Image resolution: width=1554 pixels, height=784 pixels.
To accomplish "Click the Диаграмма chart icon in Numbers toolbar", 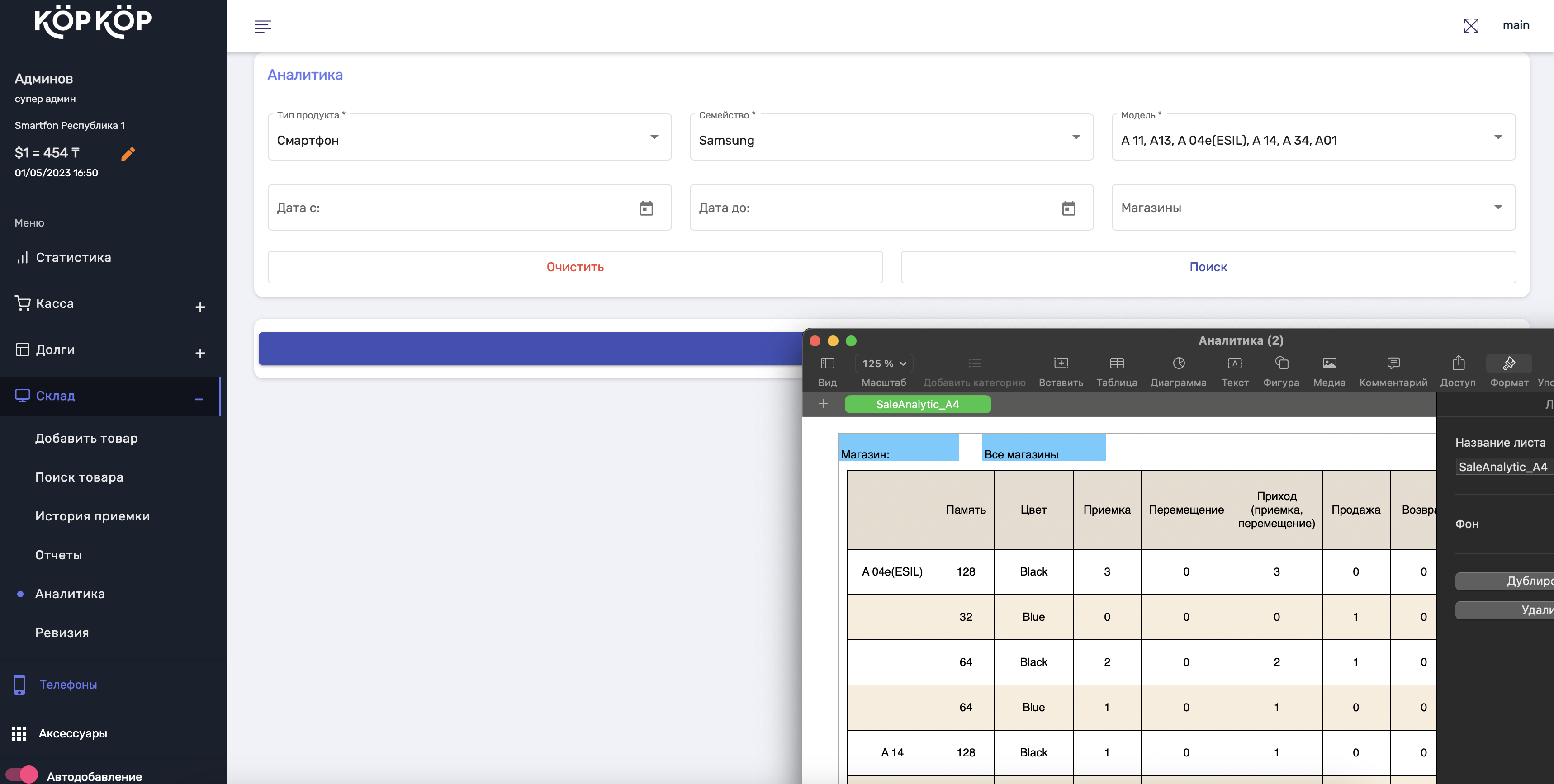I will pyautogui.click(x=1178, y=364).
